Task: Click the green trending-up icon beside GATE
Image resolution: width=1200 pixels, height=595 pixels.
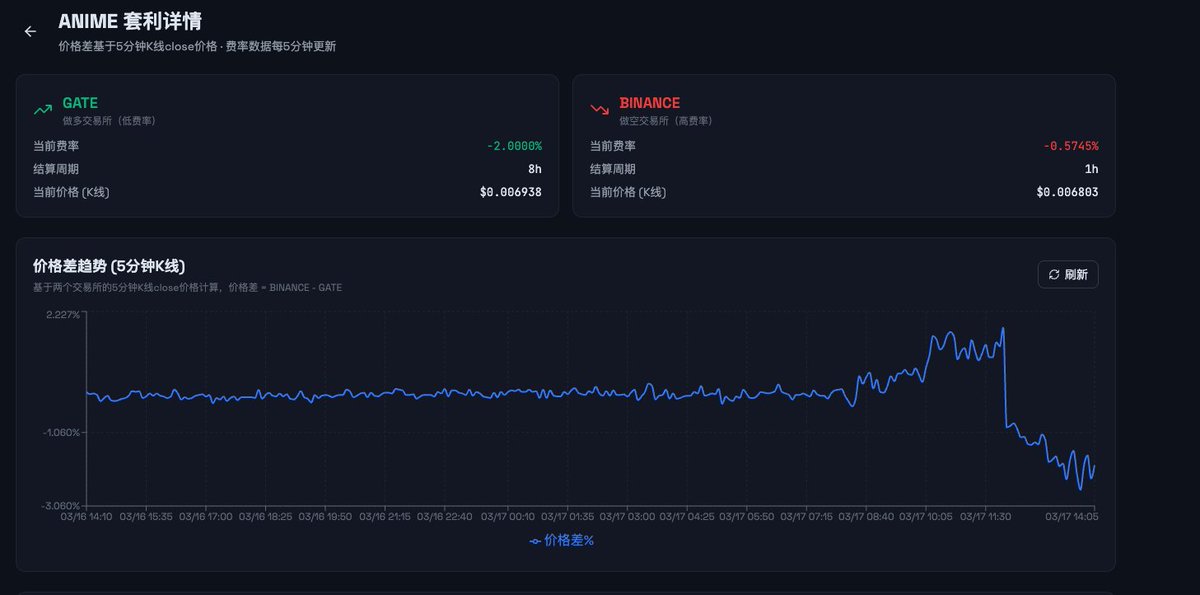Action: 42,109
